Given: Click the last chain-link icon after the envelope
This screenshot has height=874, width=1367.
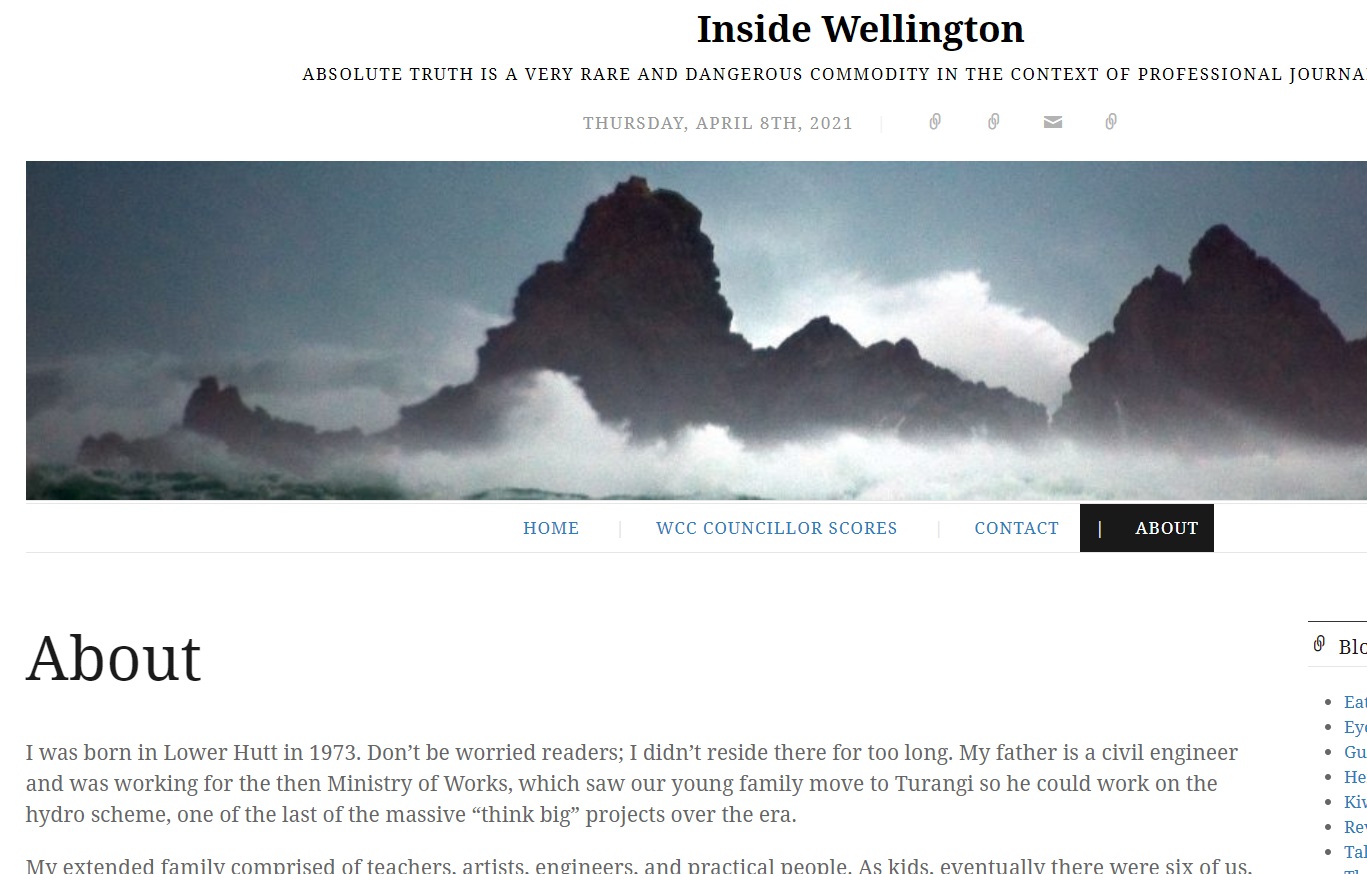Looking at the screenshot, I should tap(1111, 122).
